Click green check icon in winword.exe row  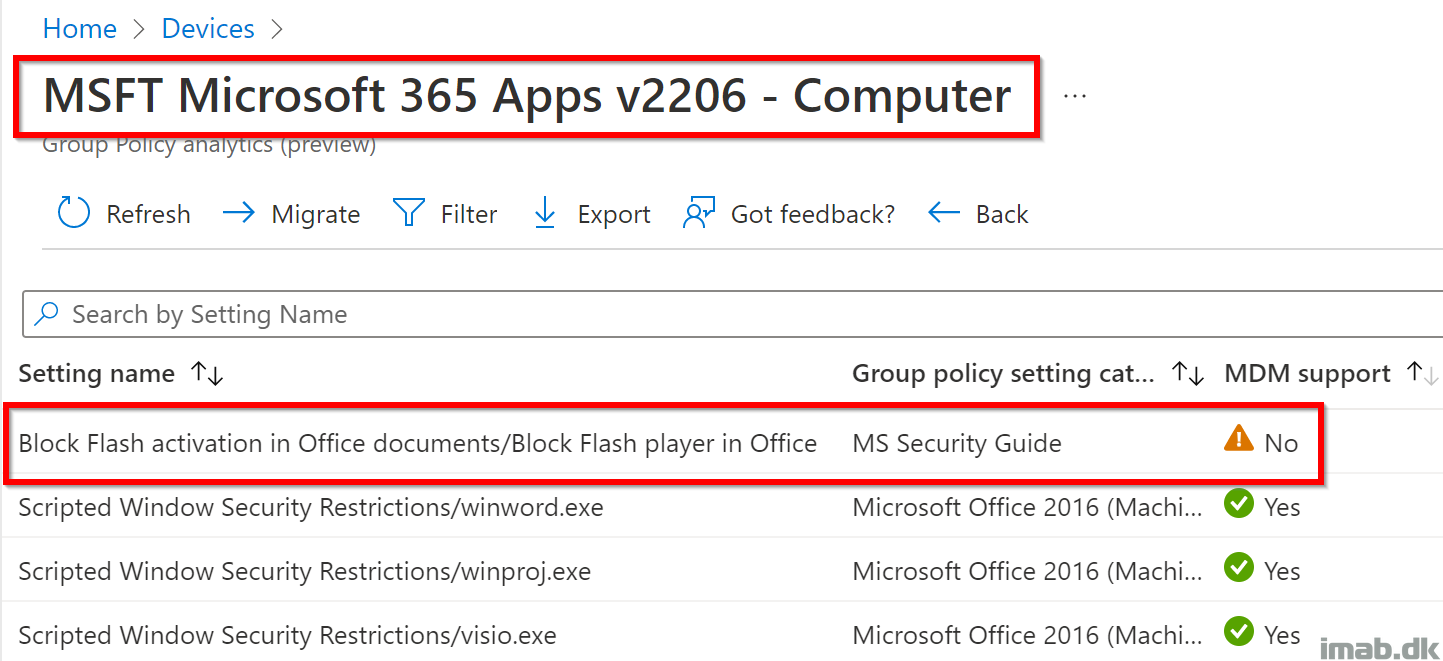coord(1238,505)
